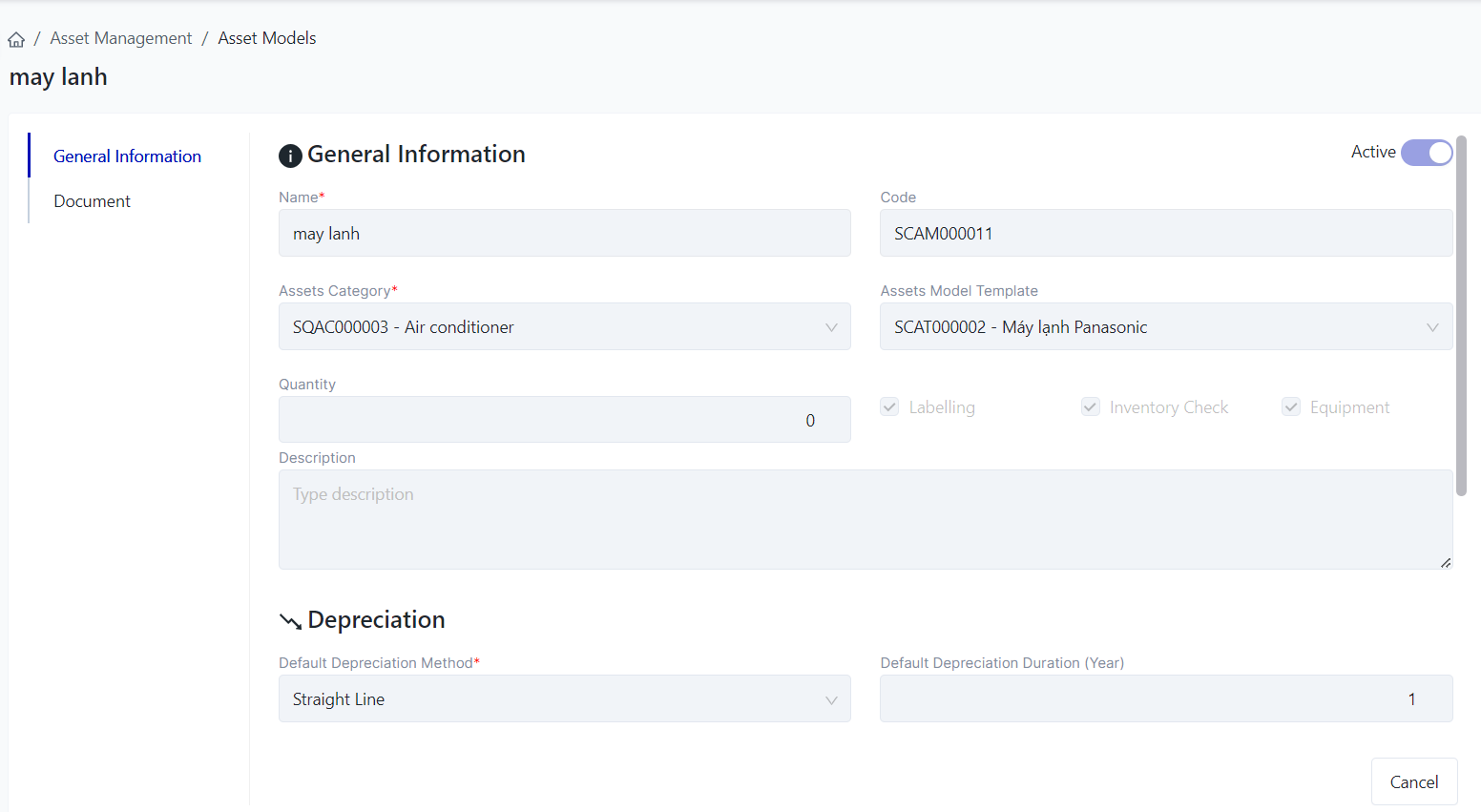
Task: Open Default Depreciation Method dropdown
Action: click(564, 699)
